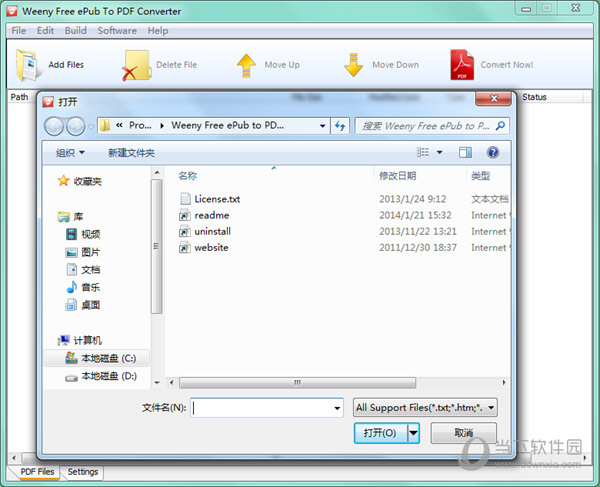
Task: Switch to the Settings tab
Action: click(83, 472)
